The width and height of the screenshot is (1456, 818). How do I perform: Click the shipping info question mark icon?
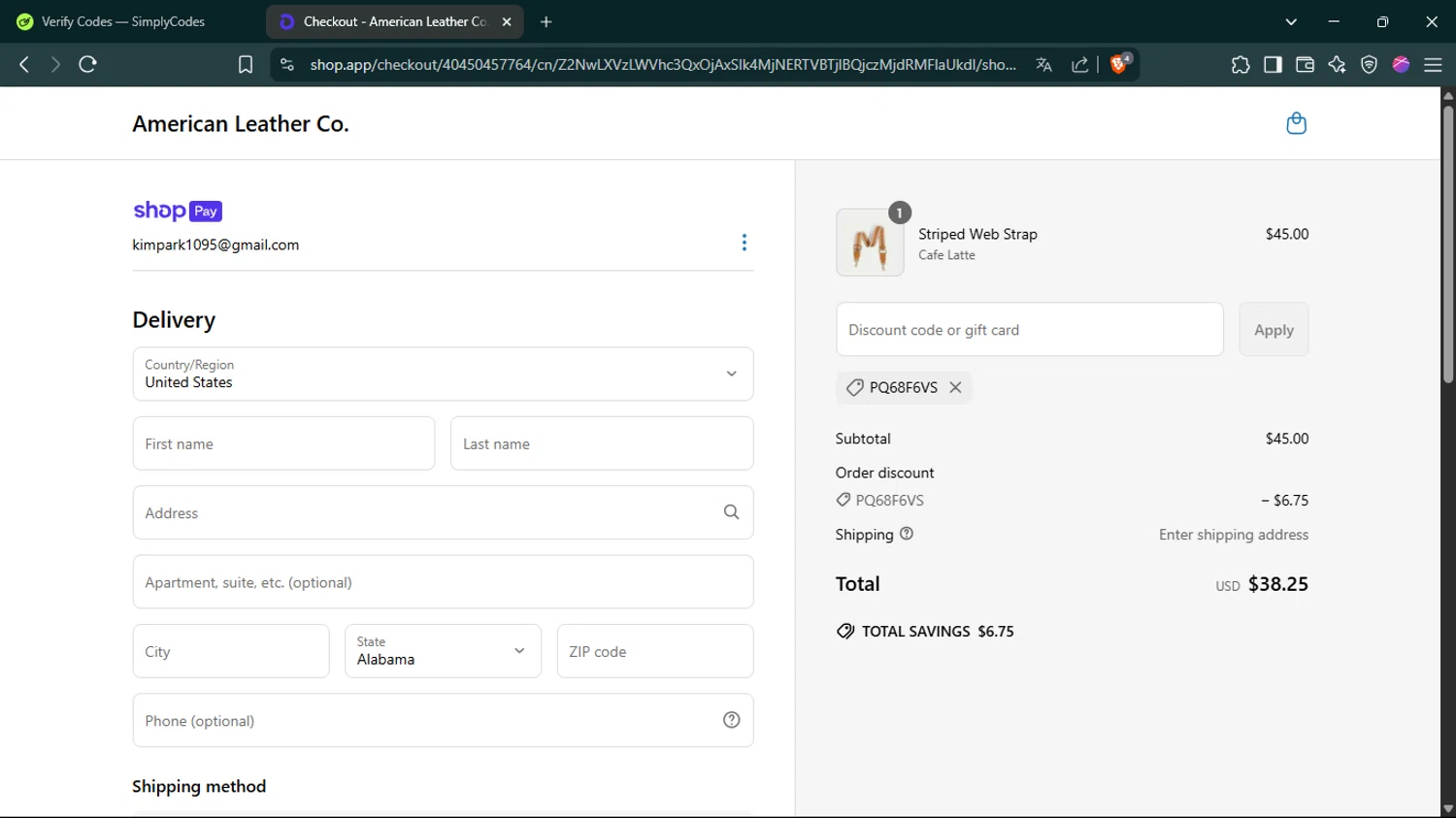pyautogui.click(x=907, y=534)
